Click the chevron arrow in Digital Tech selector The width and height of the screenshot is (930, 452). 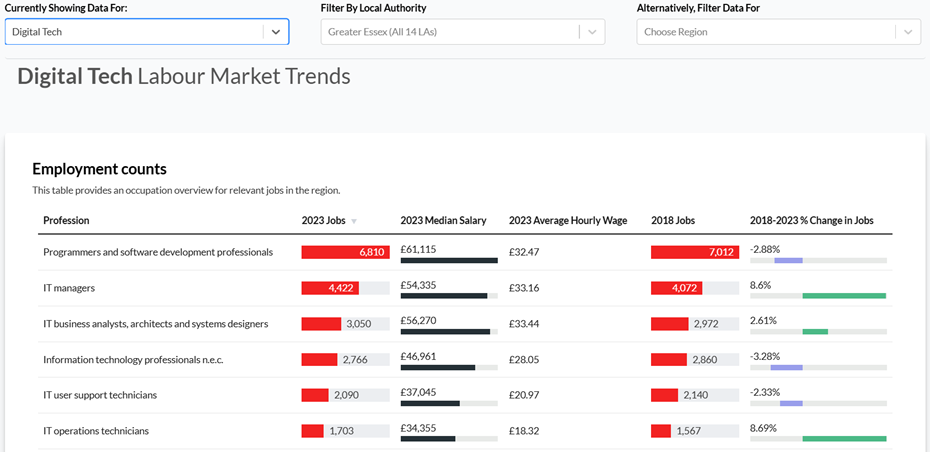(x=276, y=32)
